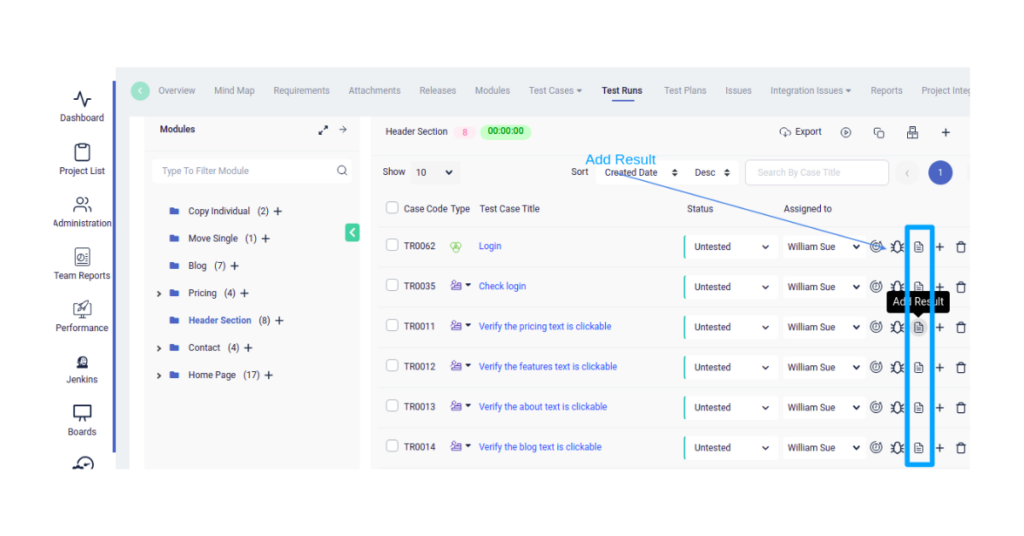Screen dimensions: 1024x536
Task: Click the delete trash icon for TR0062
Action: pyautogui.click(x=961, y=247)
